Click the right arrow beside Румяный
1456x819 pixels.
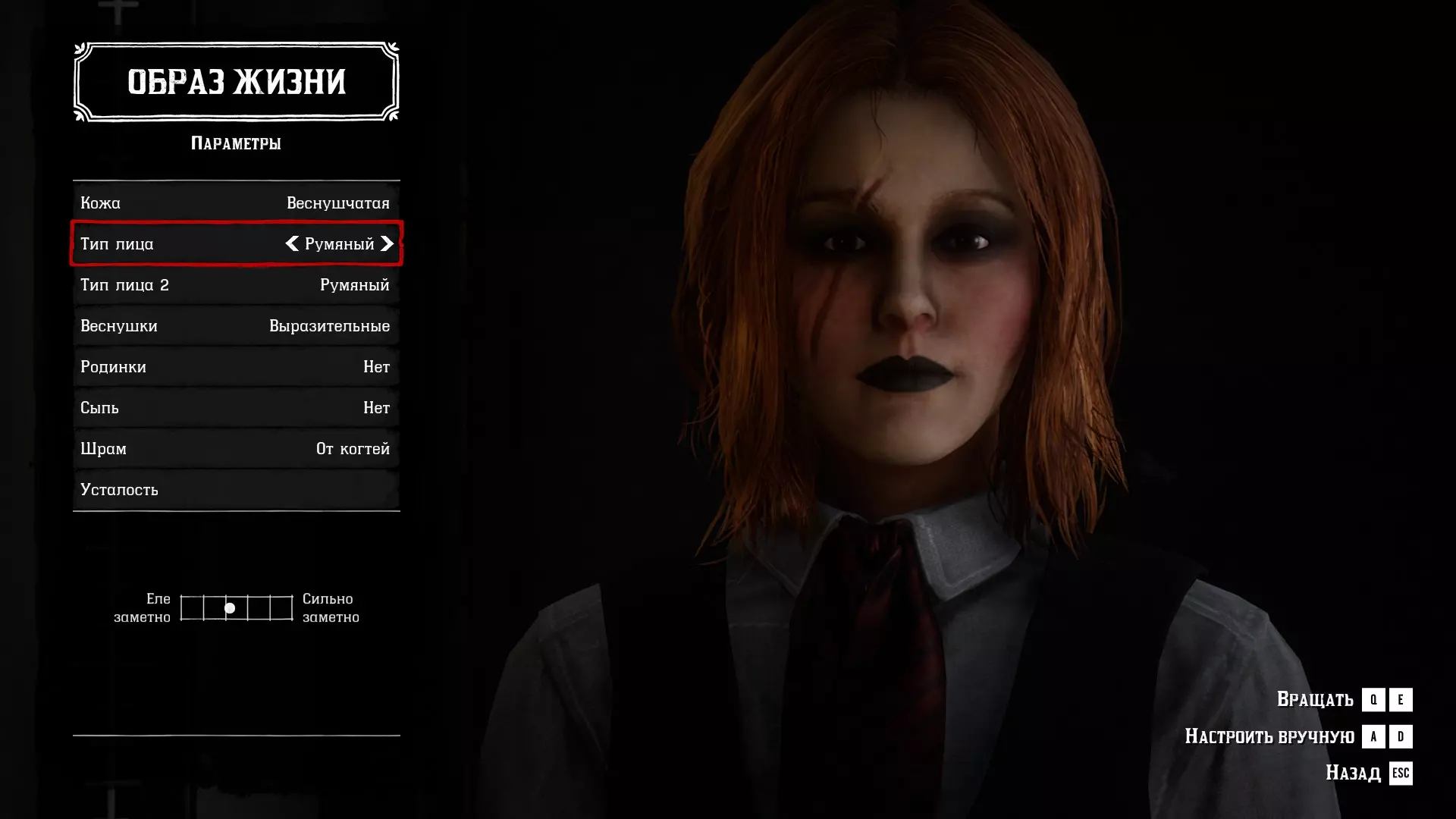point(387,243)
